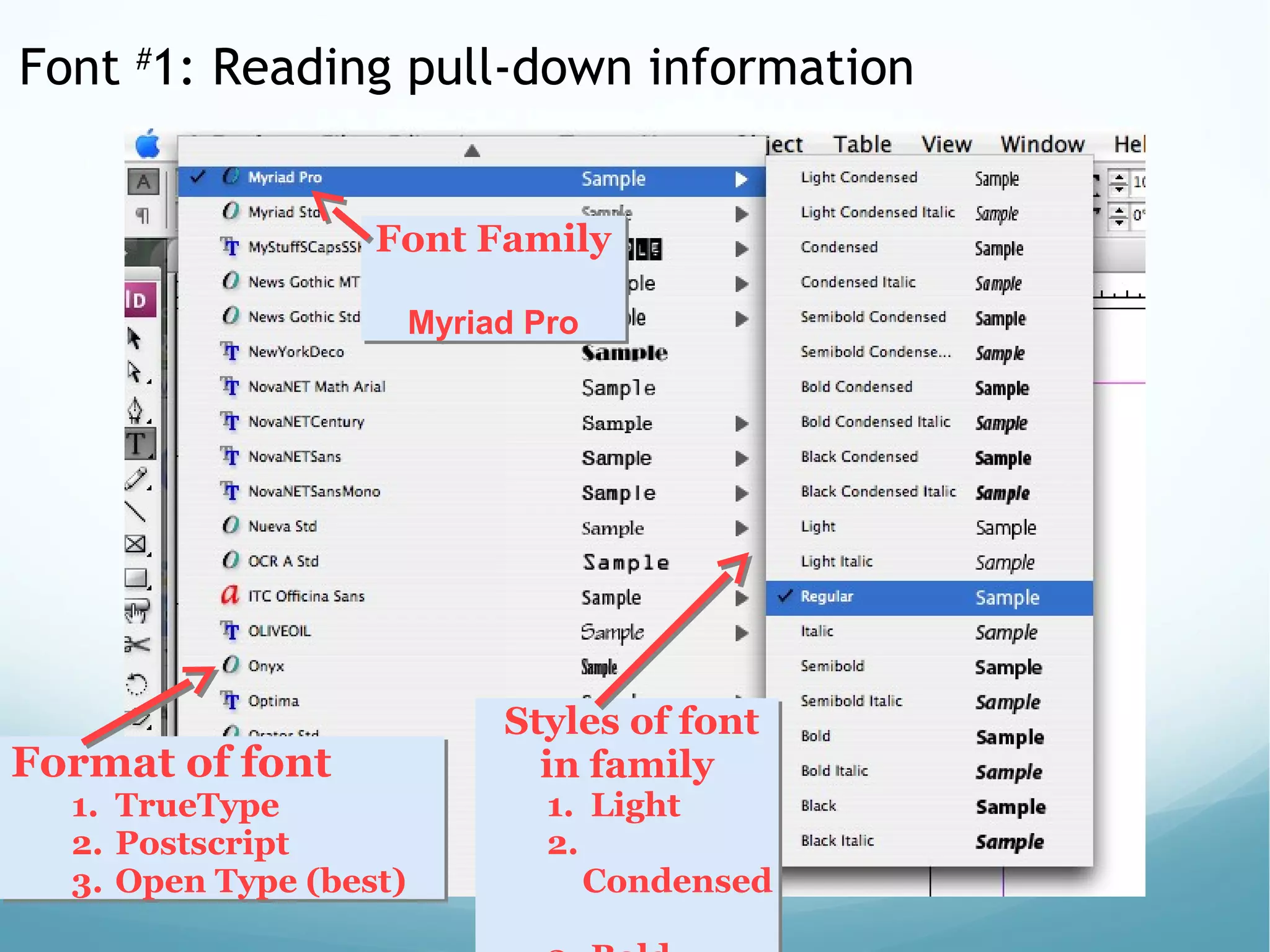1270x952 pixels.
Task: Click the TrueType icon beside NovaNETSansMono
Action: [230, 491]
